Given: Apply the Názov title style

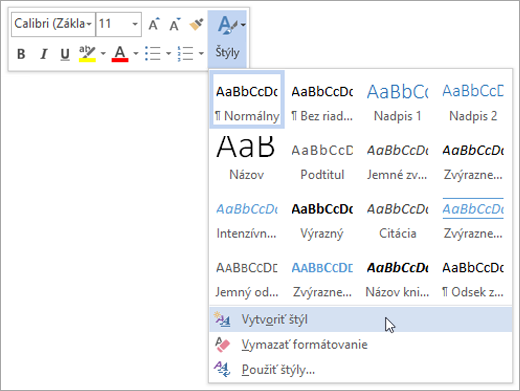Looking at the screenshot, I should point(247,158).
